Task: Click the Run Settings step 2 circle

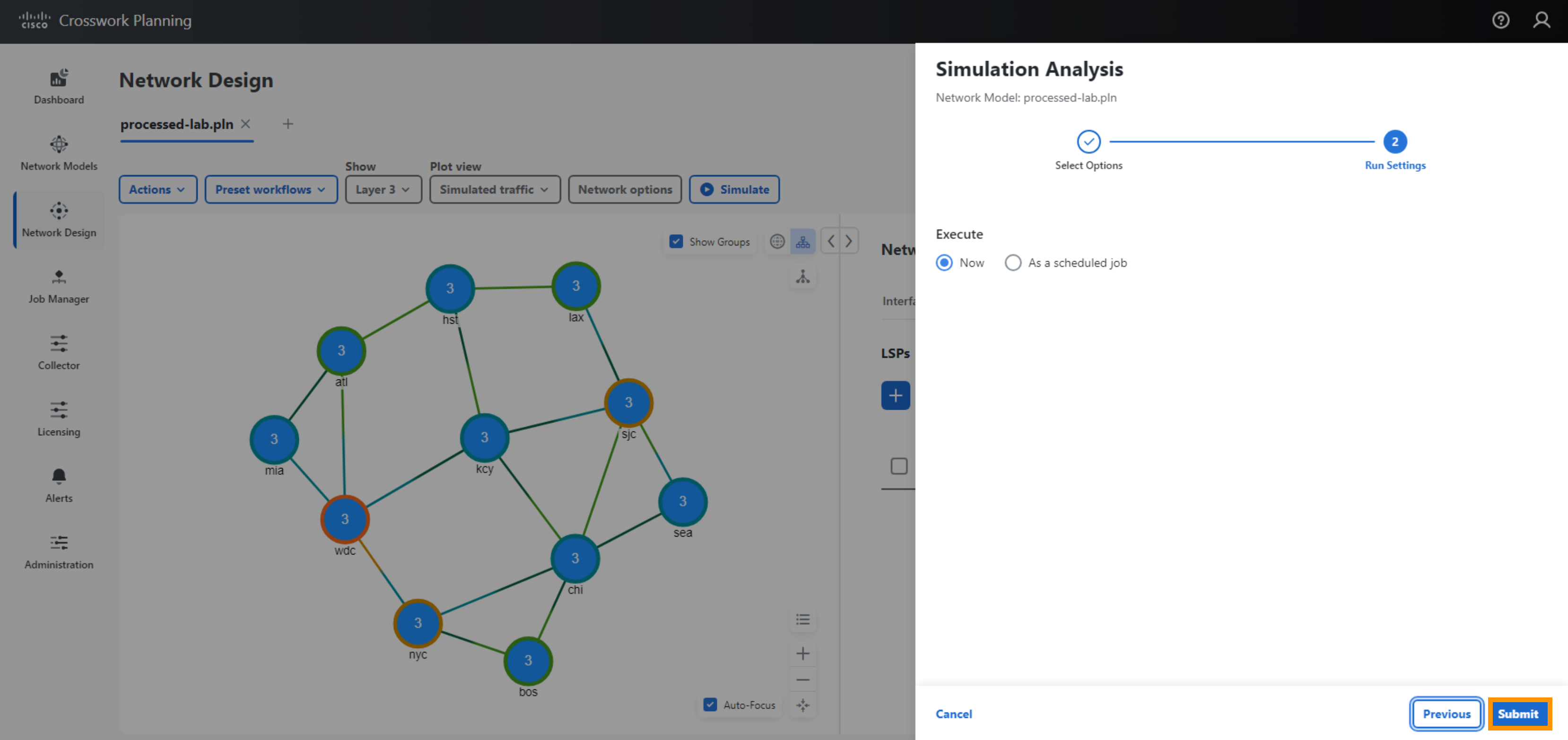Action: pos(1394,142)
